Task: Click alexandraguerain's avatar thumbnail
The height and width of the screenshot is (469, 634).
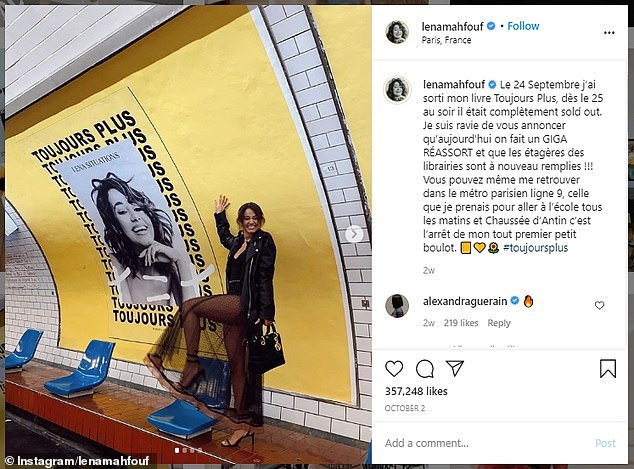Action: pyautogui.click(x=397, y=306)
